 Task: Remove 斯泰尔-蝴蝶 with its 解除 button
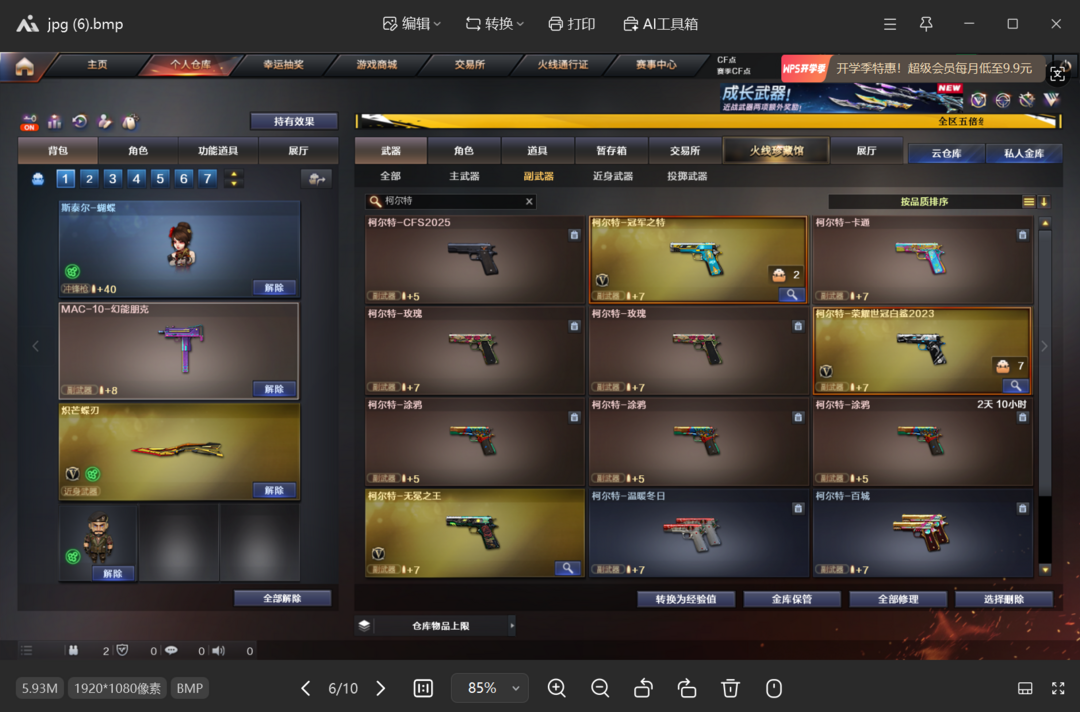pyautogui.click(x=274, y=287)
